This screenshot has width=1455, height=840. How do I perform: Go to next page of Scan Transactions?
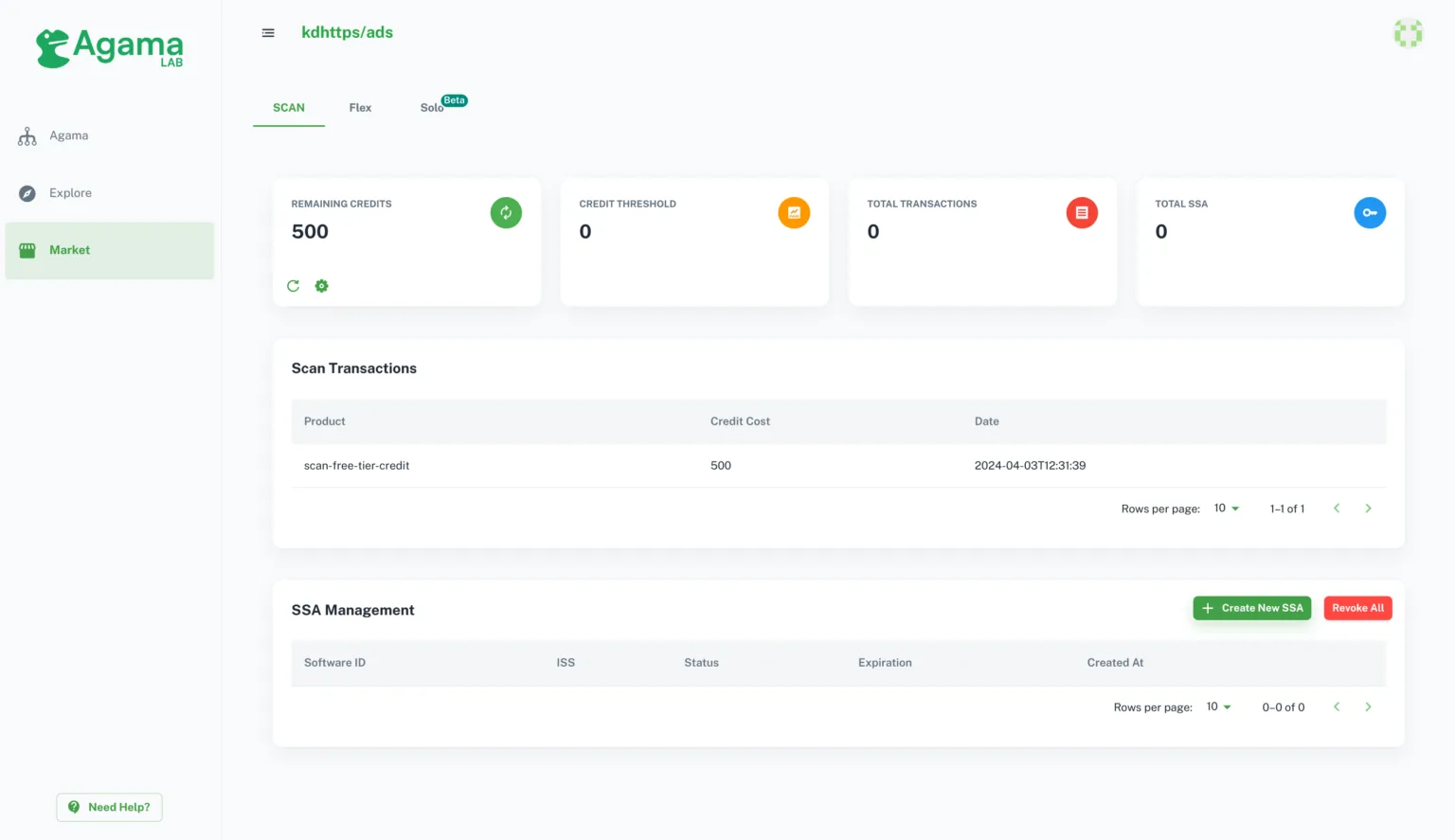click(1368, 509)
